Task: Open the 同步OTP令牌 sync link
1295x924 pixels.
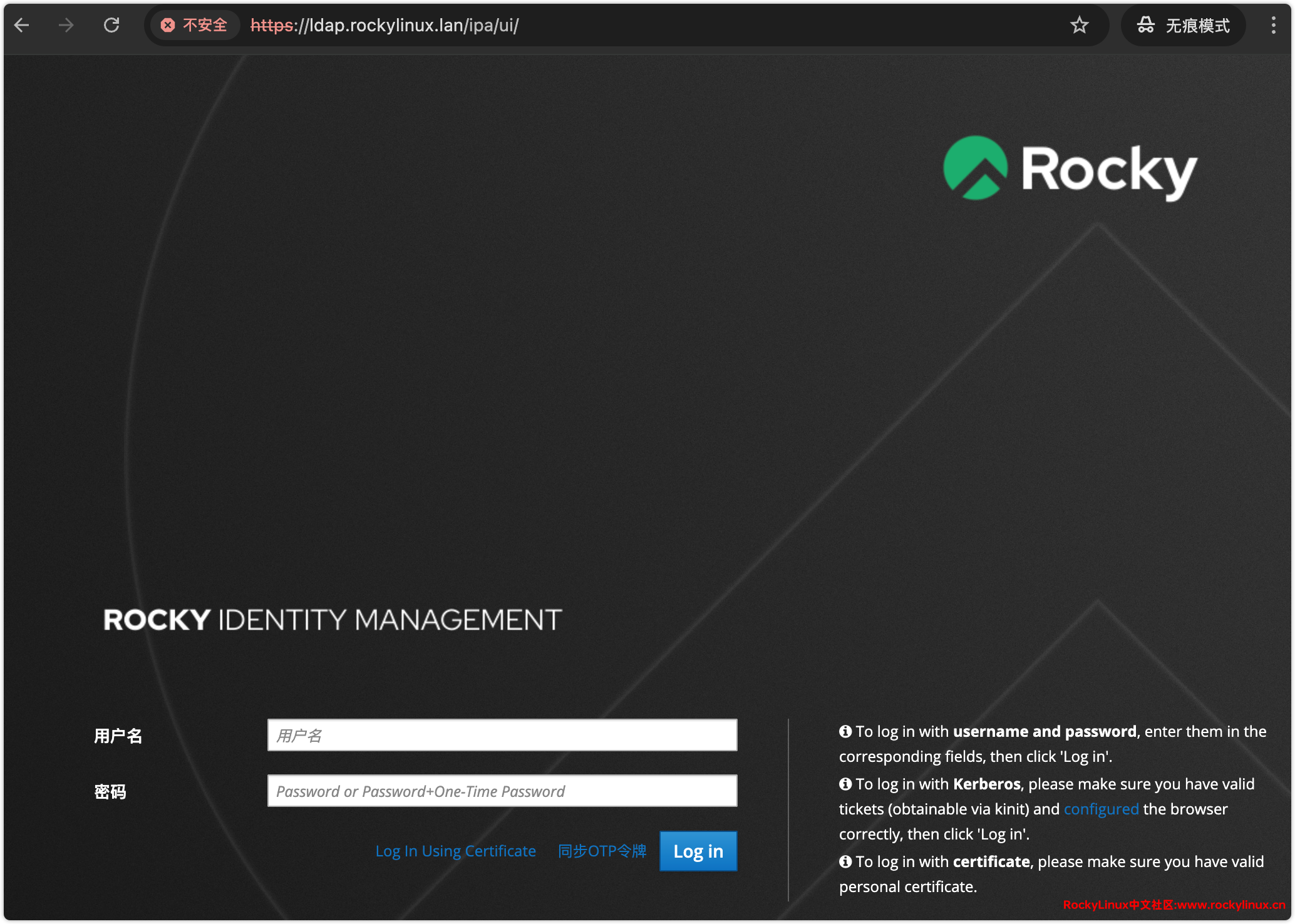Action: pyautogui.click(x=602, y=851)
